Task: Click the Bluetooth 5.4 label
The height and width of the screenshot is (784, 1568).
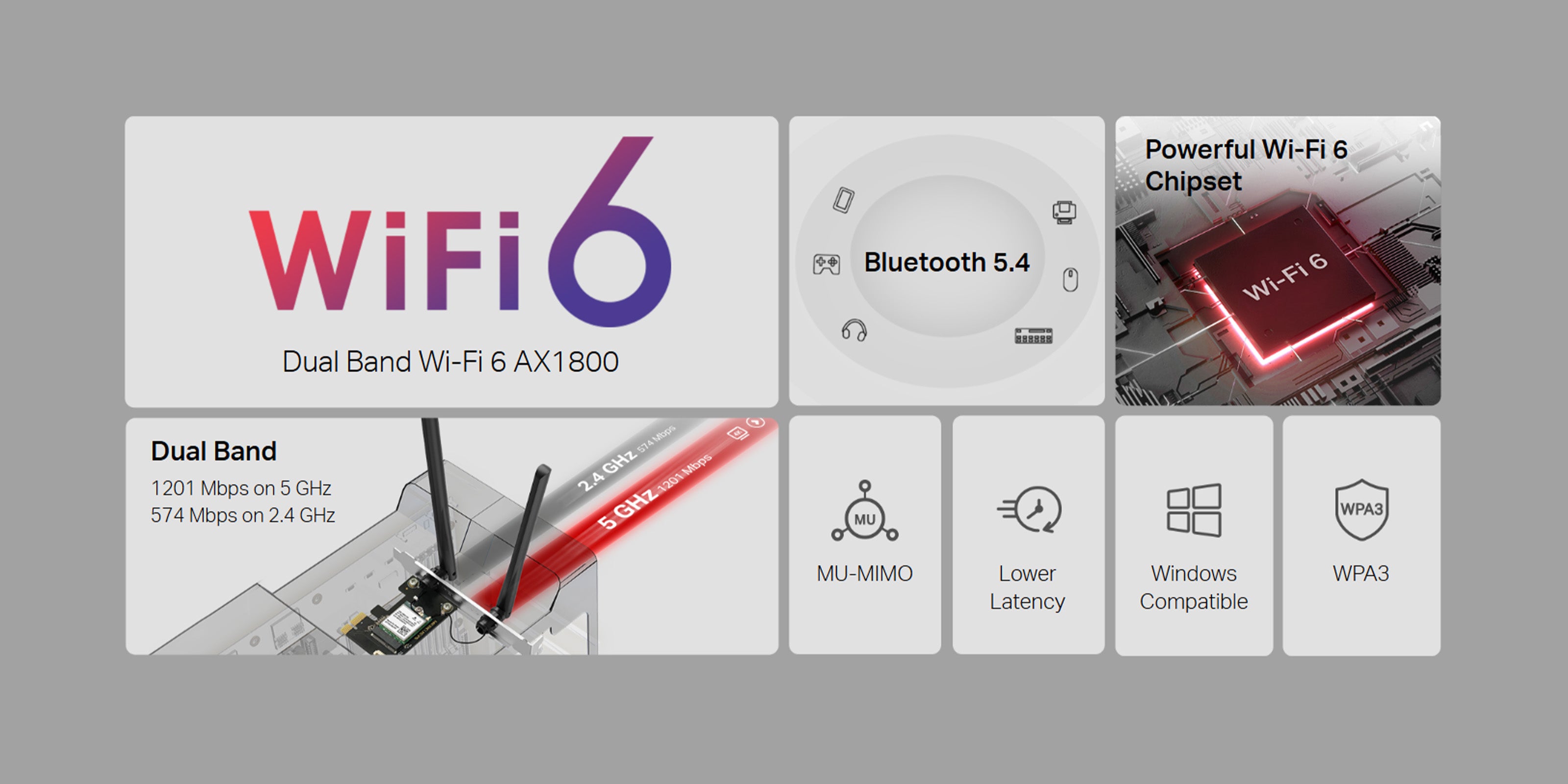Action: tap(947, 262)
